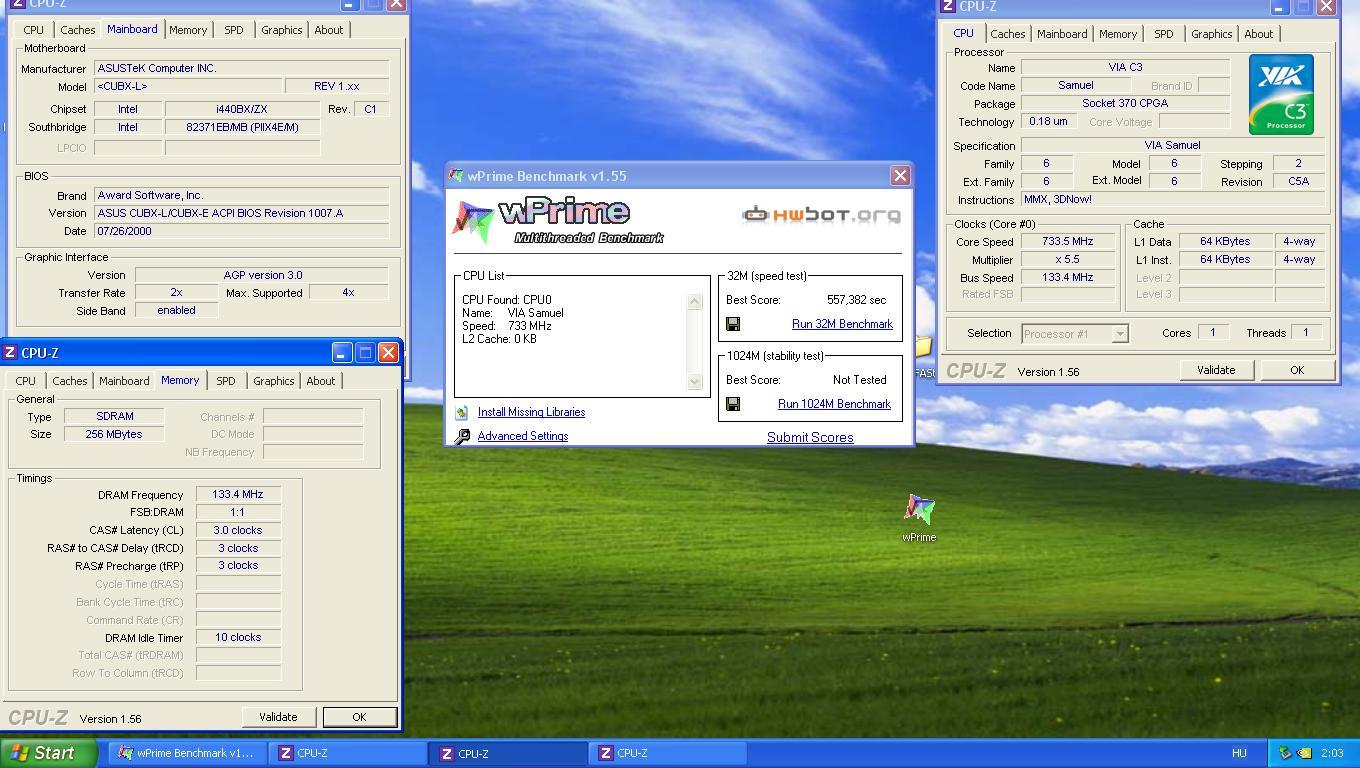Open the Processor Selection dropdown
Image resolution: width=1360 pixels, height=768 pixels.
[1120, 334]
